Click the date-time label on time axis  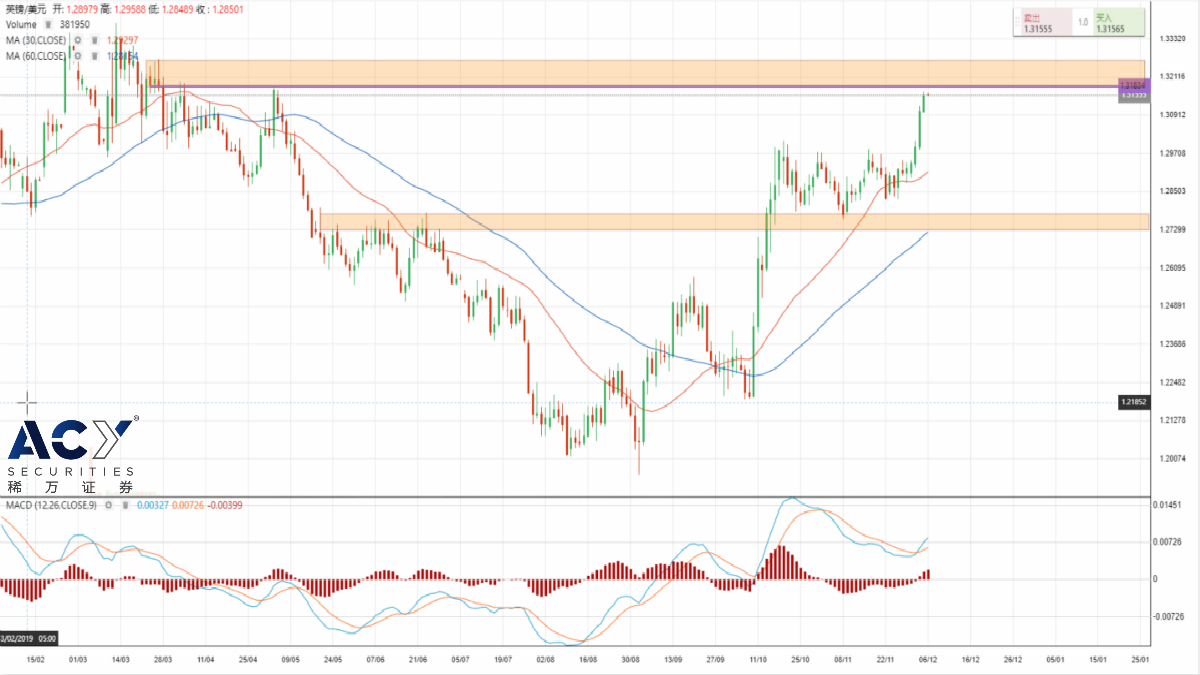coord(28,637)
